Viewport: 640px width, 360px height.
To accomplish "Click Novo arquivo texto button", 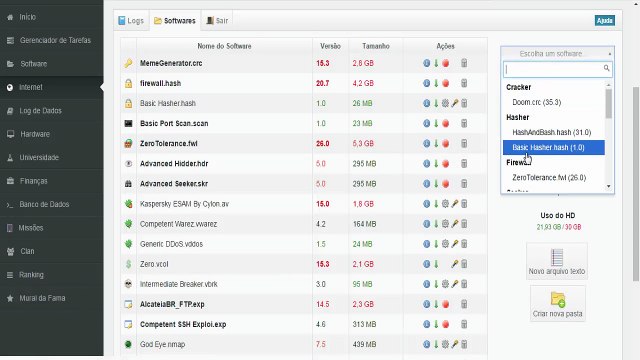I will point(557,261).
